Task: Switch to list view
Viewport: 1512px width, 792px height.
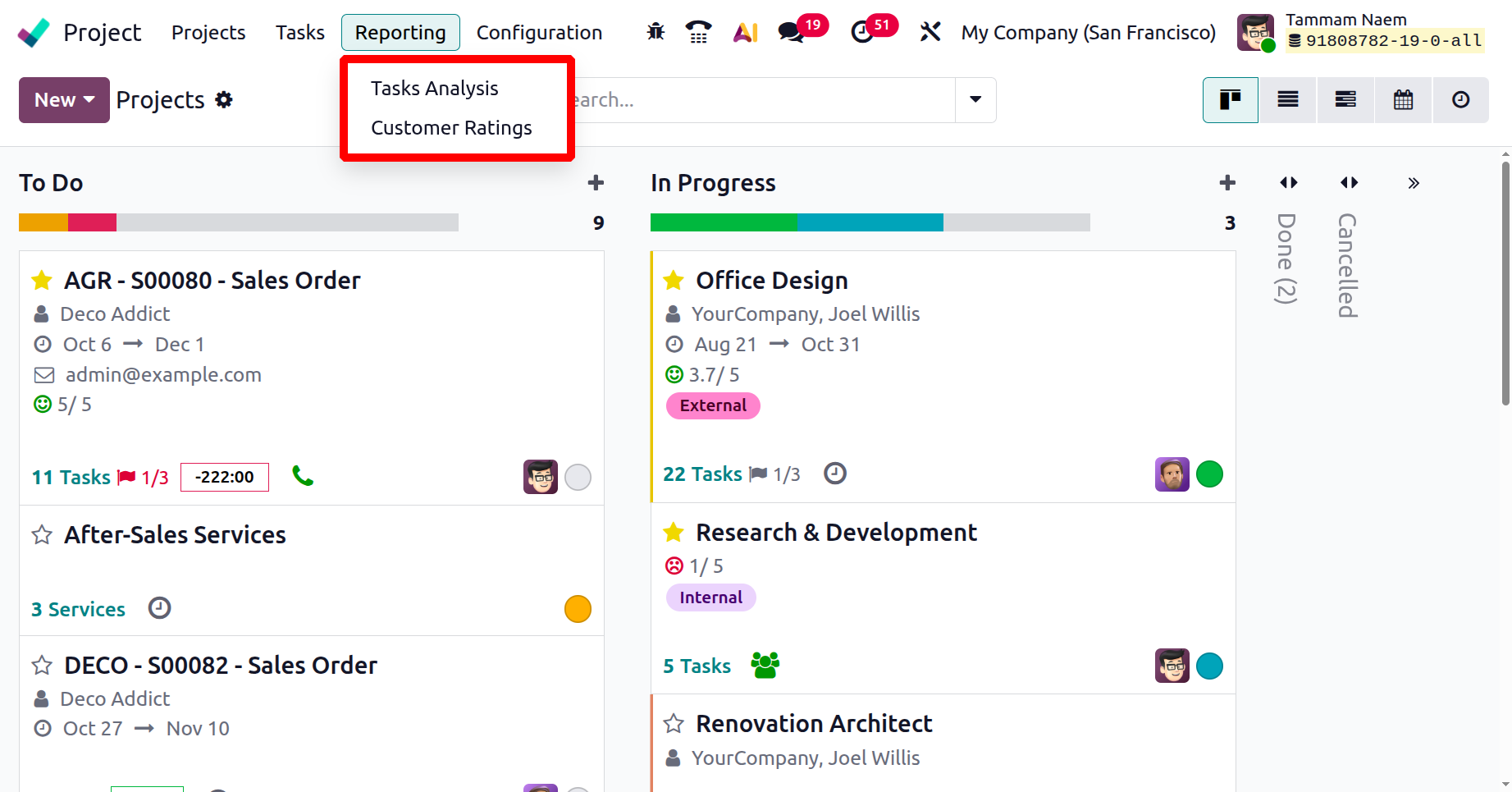Action: pyautogui.click(x=1287, y=100)
